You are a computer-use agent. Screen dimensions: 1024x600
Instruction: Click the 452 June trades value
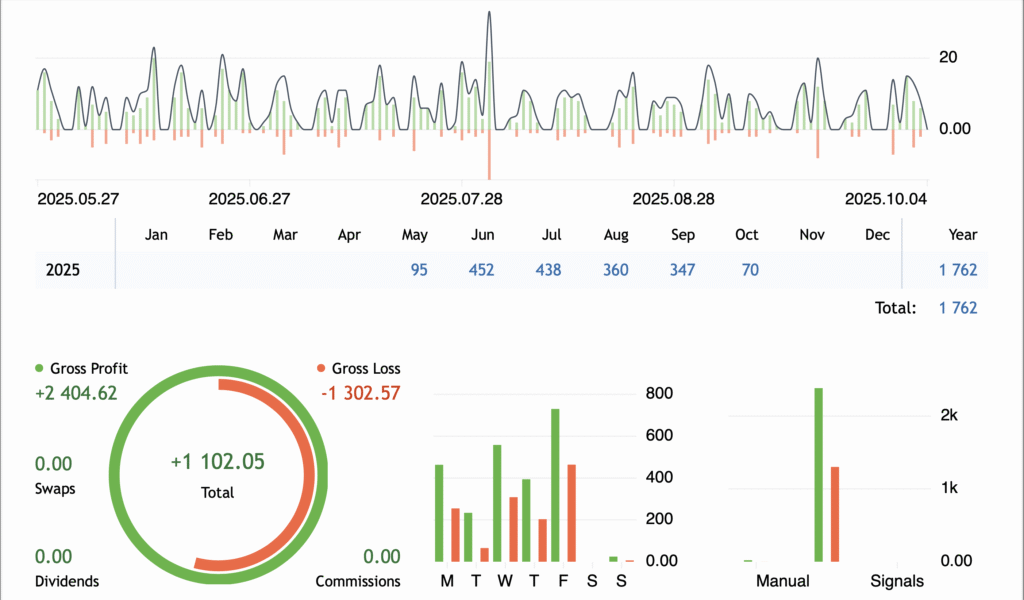pyautogui.click(x=482, y=270)
